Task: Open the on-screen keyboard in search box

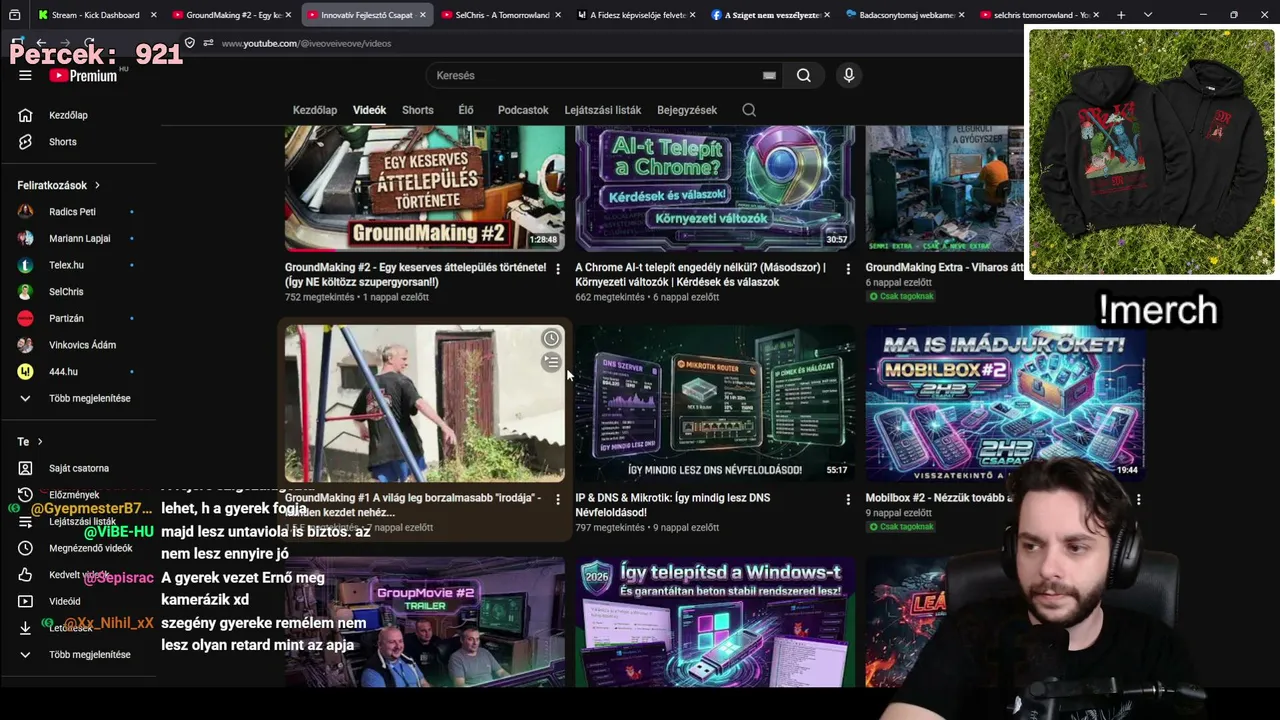Action: pos(769,75)
